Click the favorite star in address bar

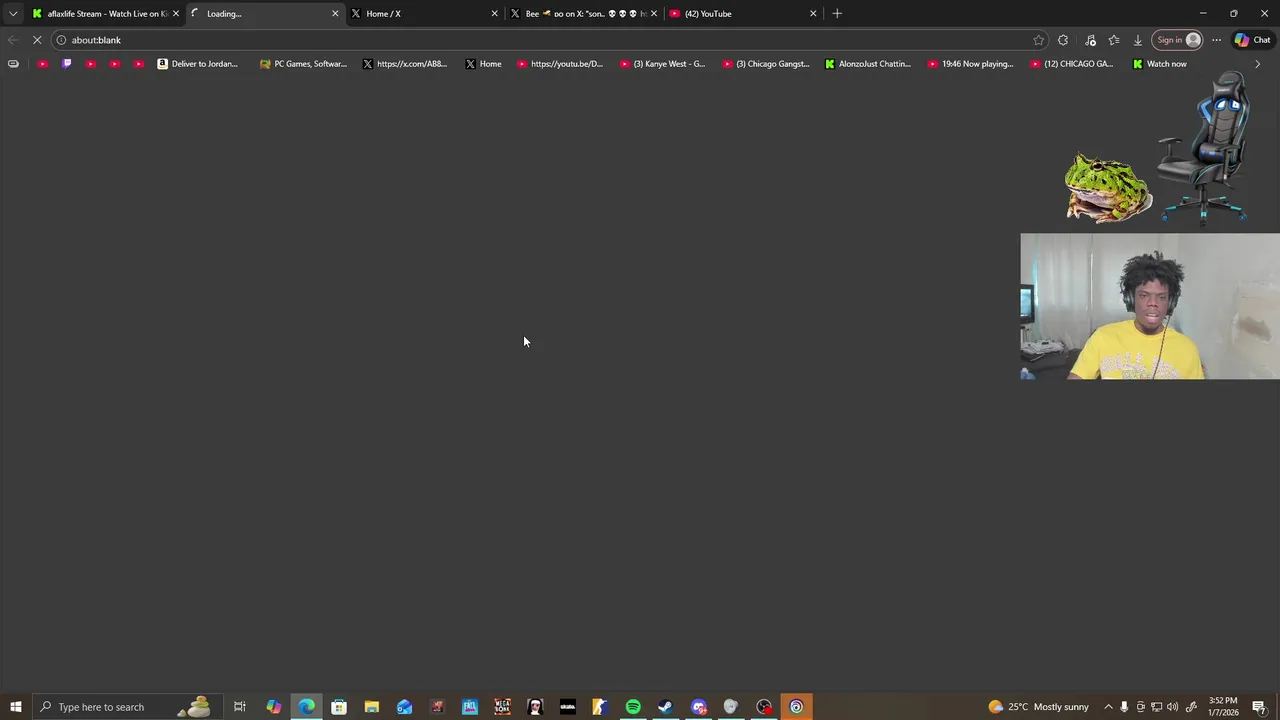click(x=1038, y=40)
